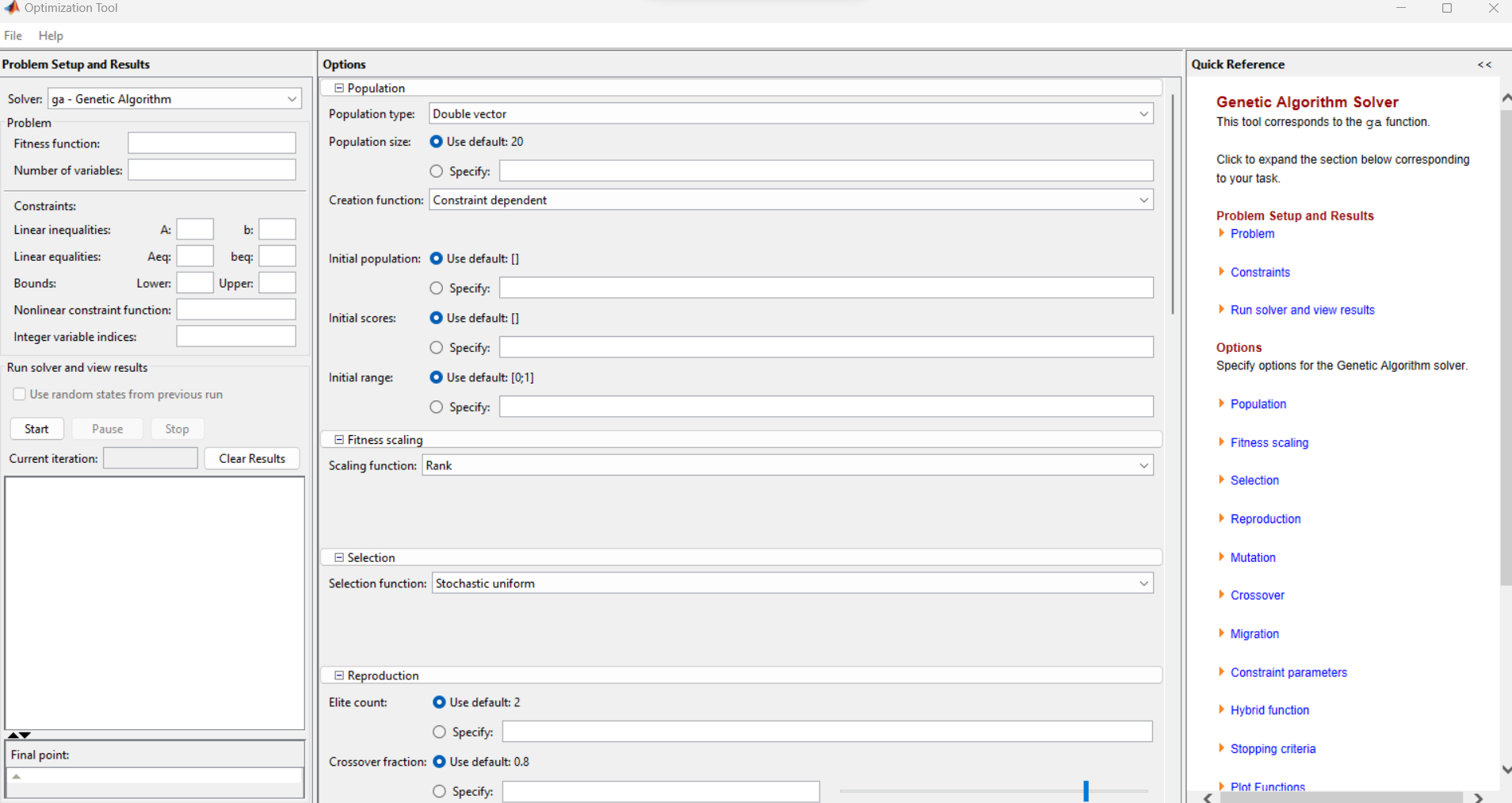Collapse the Reproduction options section
1512x803 pixels.
click(x=338, y=675)
